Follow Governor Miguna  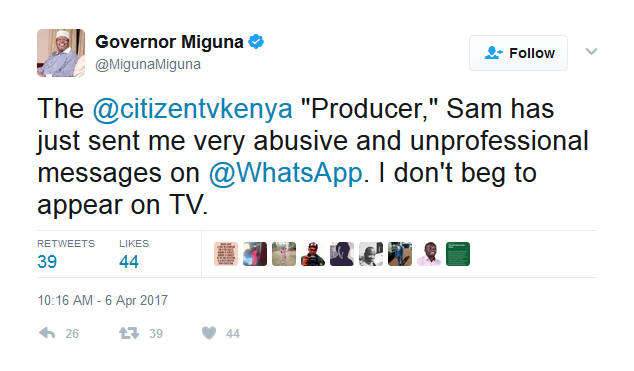click(518, 53)
